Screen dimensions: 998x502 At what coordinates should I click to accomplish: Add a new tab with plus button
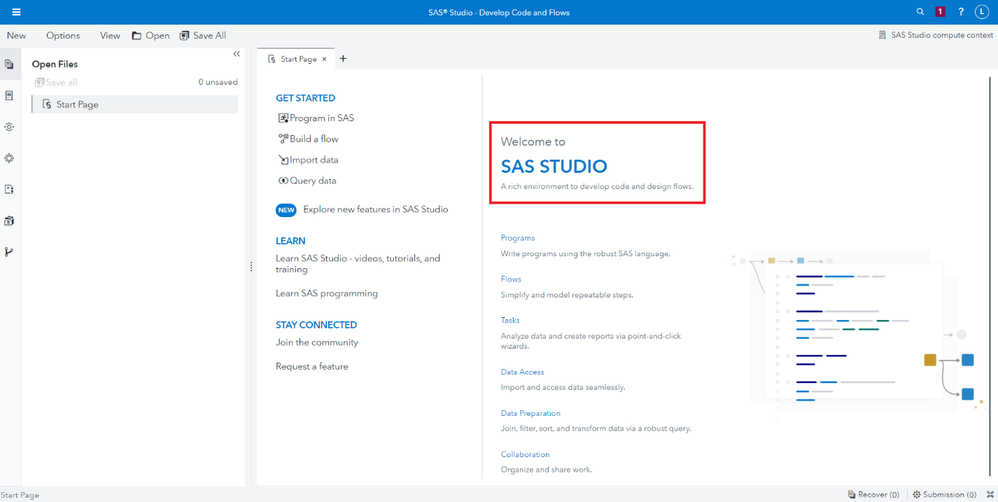(x=343, y=59)
